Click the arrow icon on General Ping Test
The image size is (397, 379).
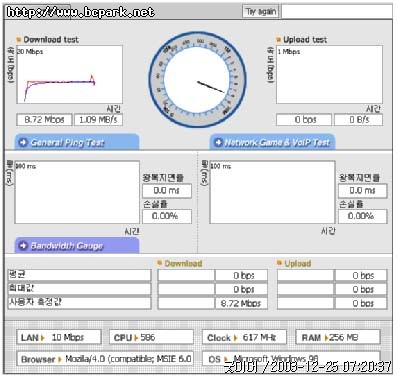pos(23,142)
